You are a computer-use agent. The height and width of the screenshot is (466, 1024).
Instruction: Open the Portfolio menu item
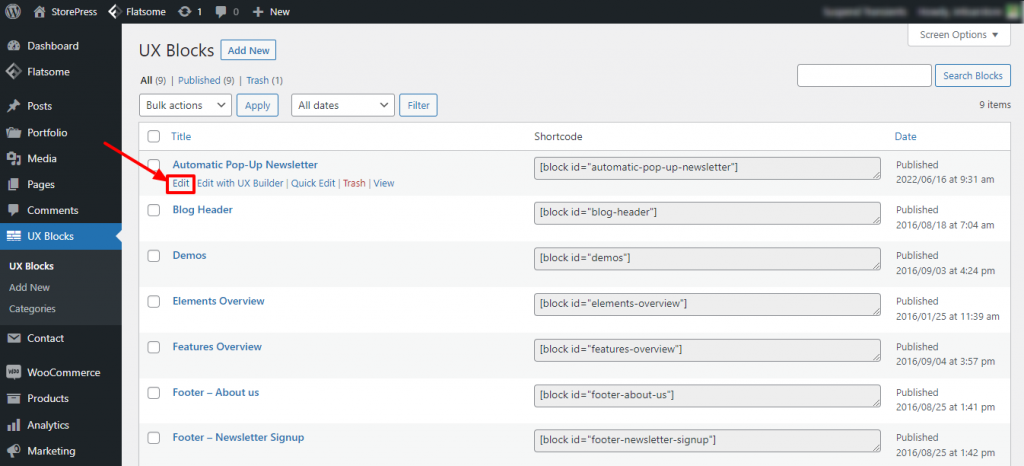tap(61, 132)
